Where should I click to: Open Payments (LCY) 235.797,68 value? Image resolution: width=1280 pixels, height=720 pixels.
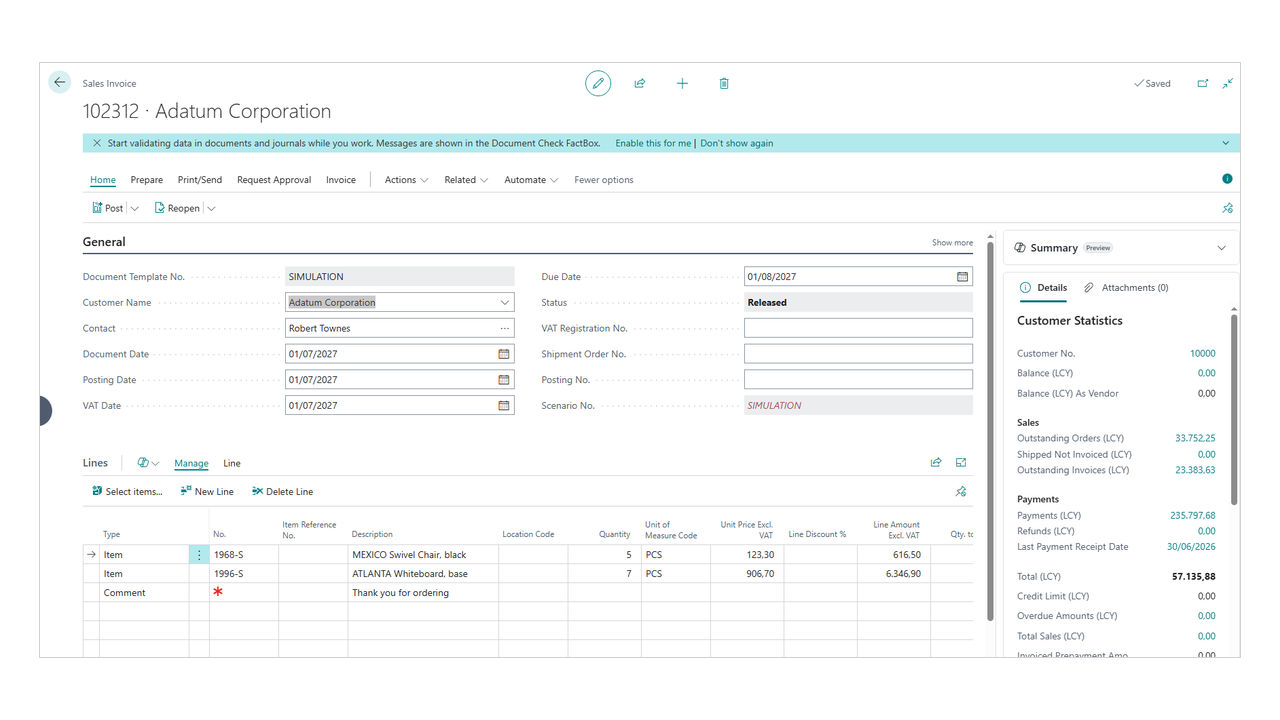coord(1193,516)
